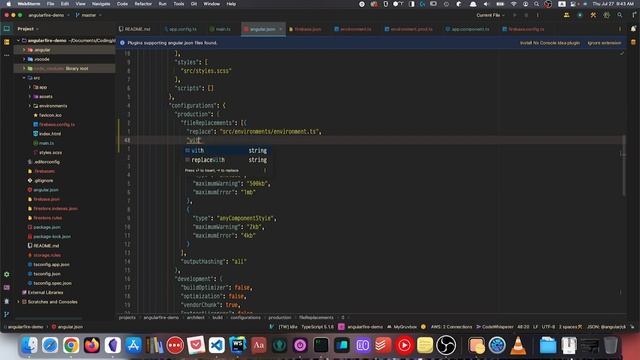This screenshot has width=640, height=360.
Task: Open Visual Studio Code from the dock
Action: (x=217, y=345)
